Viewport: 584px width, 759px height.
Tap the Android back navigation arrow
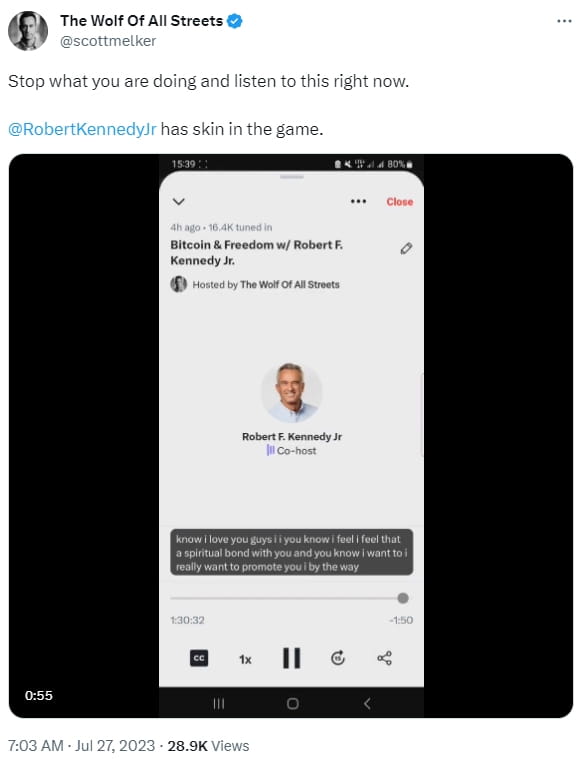(367, 703)
